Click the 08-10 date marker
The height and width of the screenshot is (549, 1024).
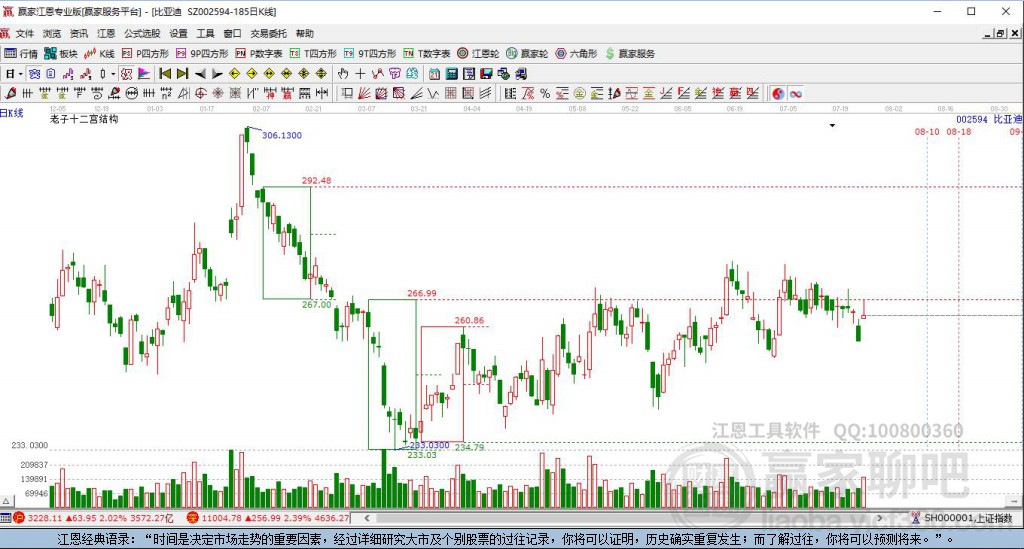pyautogui.click(x=927, y=131)
